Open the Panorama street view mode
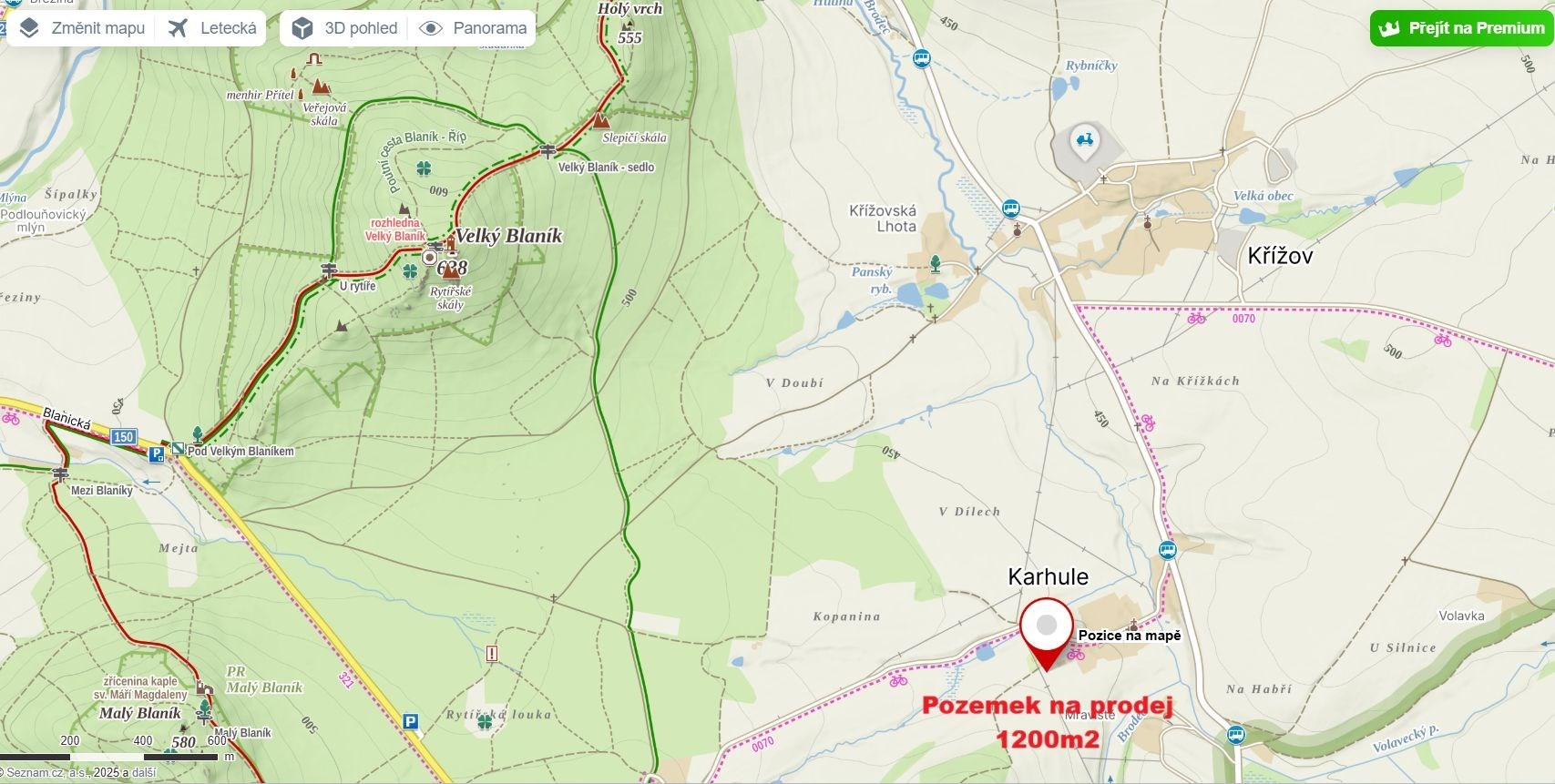Image resolution: width=1555 pixels, height=784 pixels. [472, 28]
